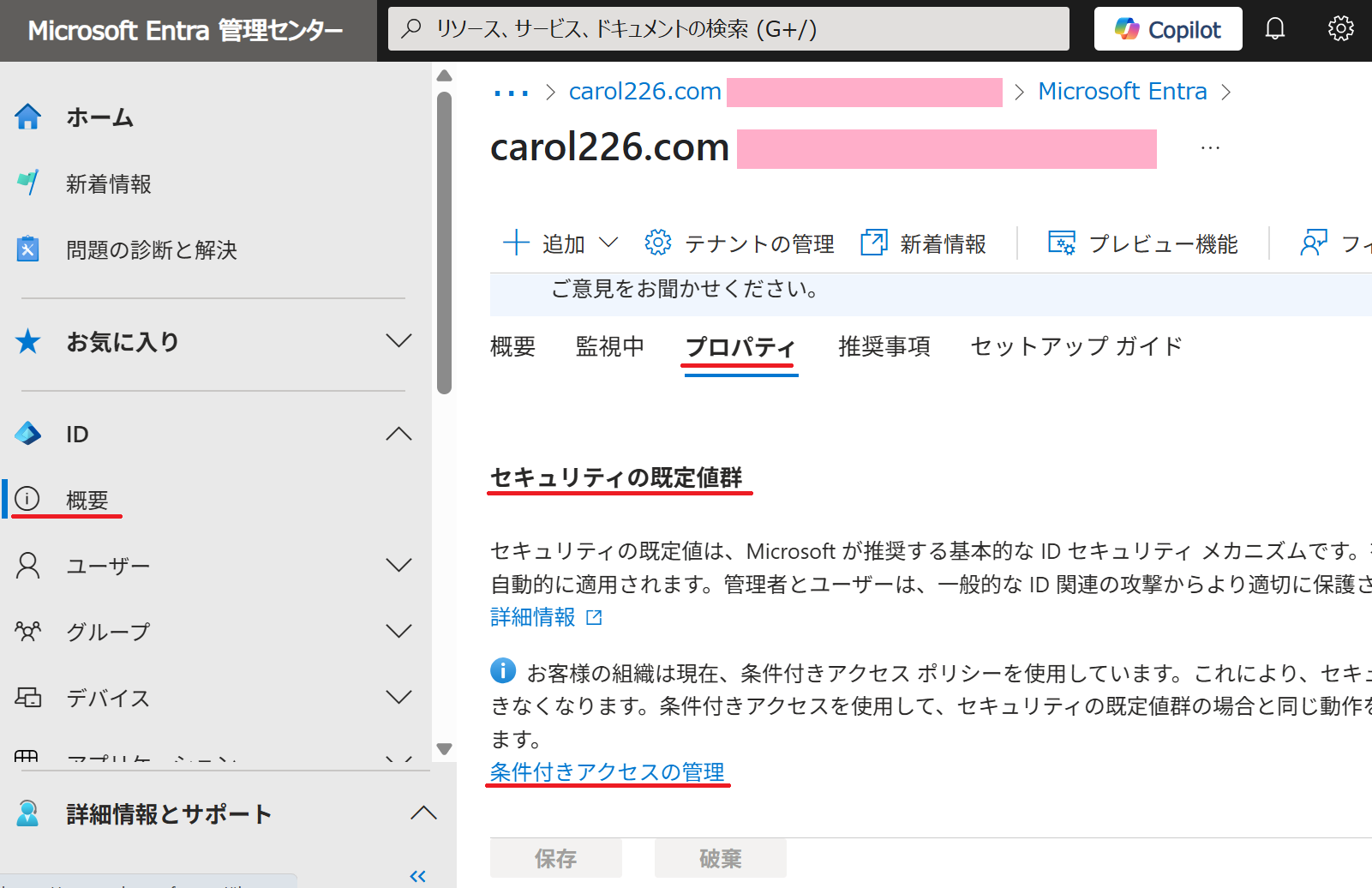Click sidebar scrollbar up arrow
Viewport: 1372px width, 888px height.
click(444, 75)
